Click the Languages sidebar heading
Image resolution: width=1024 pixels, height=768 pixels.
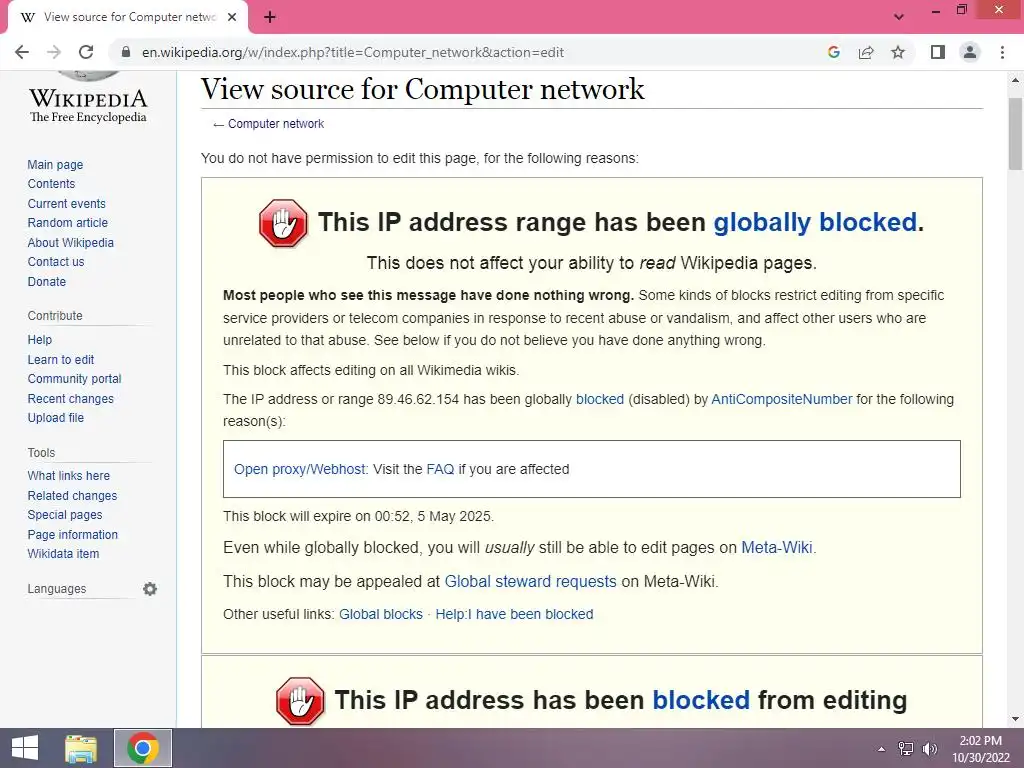tap(57, 589)
